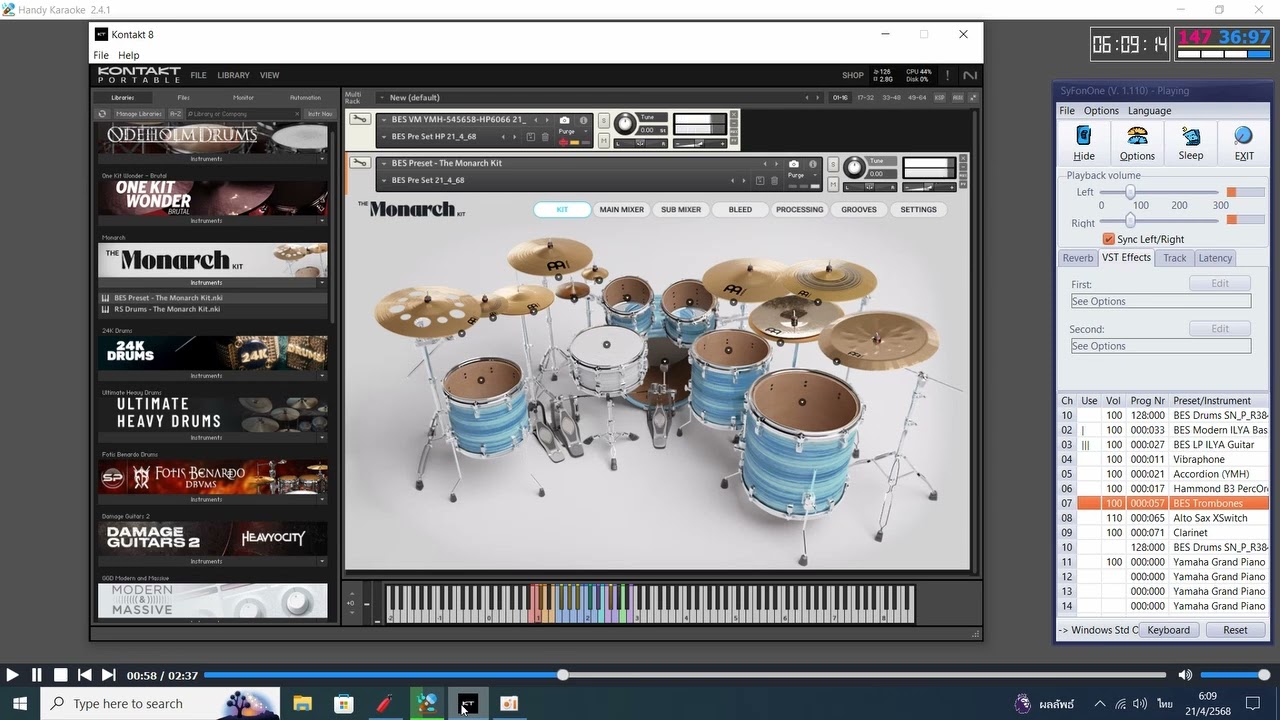Open Kontakt LIBRARY menu

point(233,75)
